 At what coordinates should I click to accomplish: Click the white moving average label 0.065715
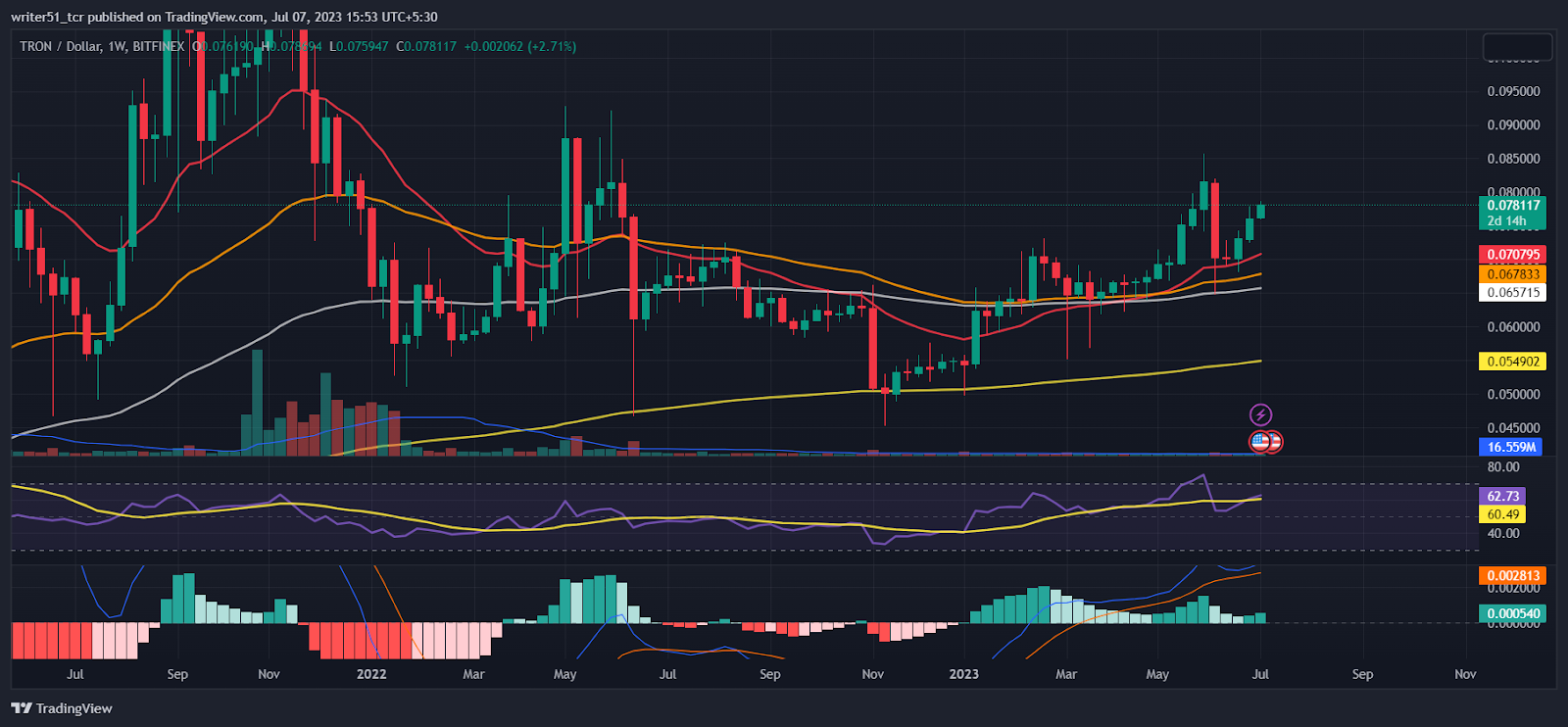coord(1513,293)
